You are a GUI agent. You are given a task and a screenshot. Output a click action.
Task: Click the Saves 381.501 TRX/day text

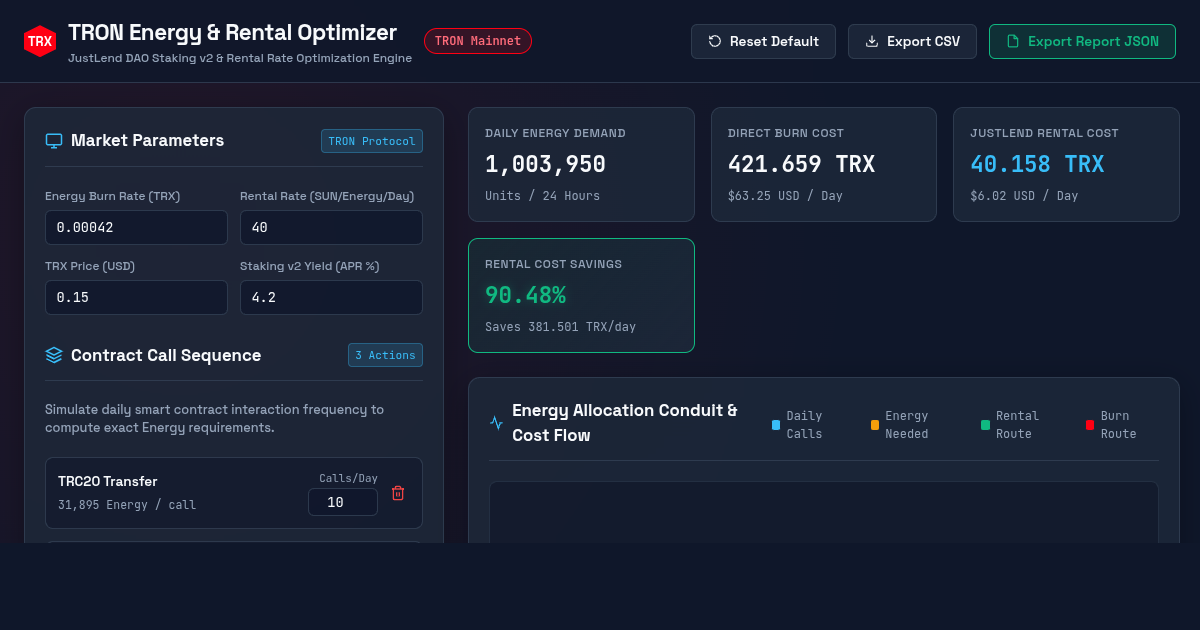(x=560, y=327)
